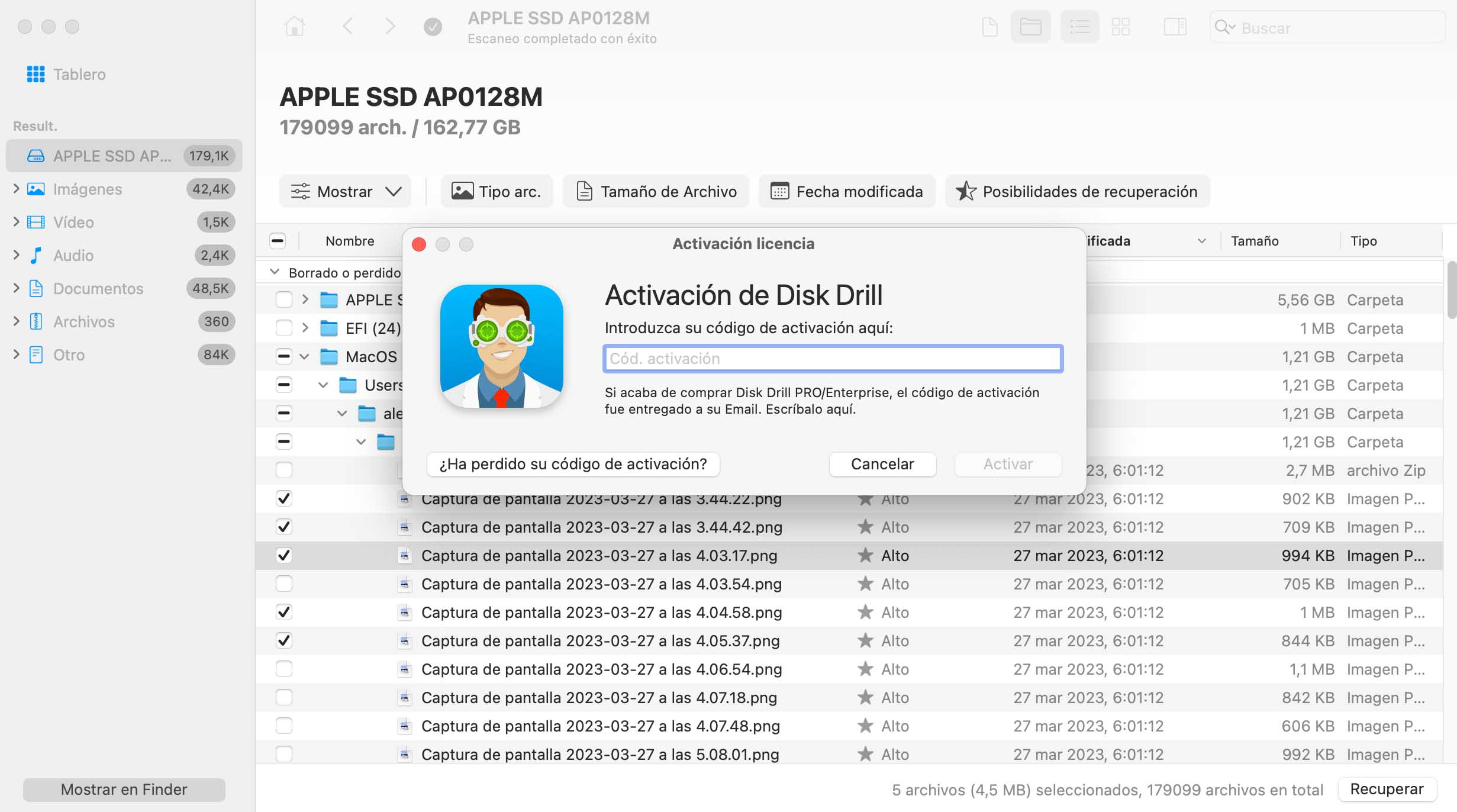Viewport: 1457px width, 812px height.
Task: Focus the Buscar search field
Action: pos(1327,27)
